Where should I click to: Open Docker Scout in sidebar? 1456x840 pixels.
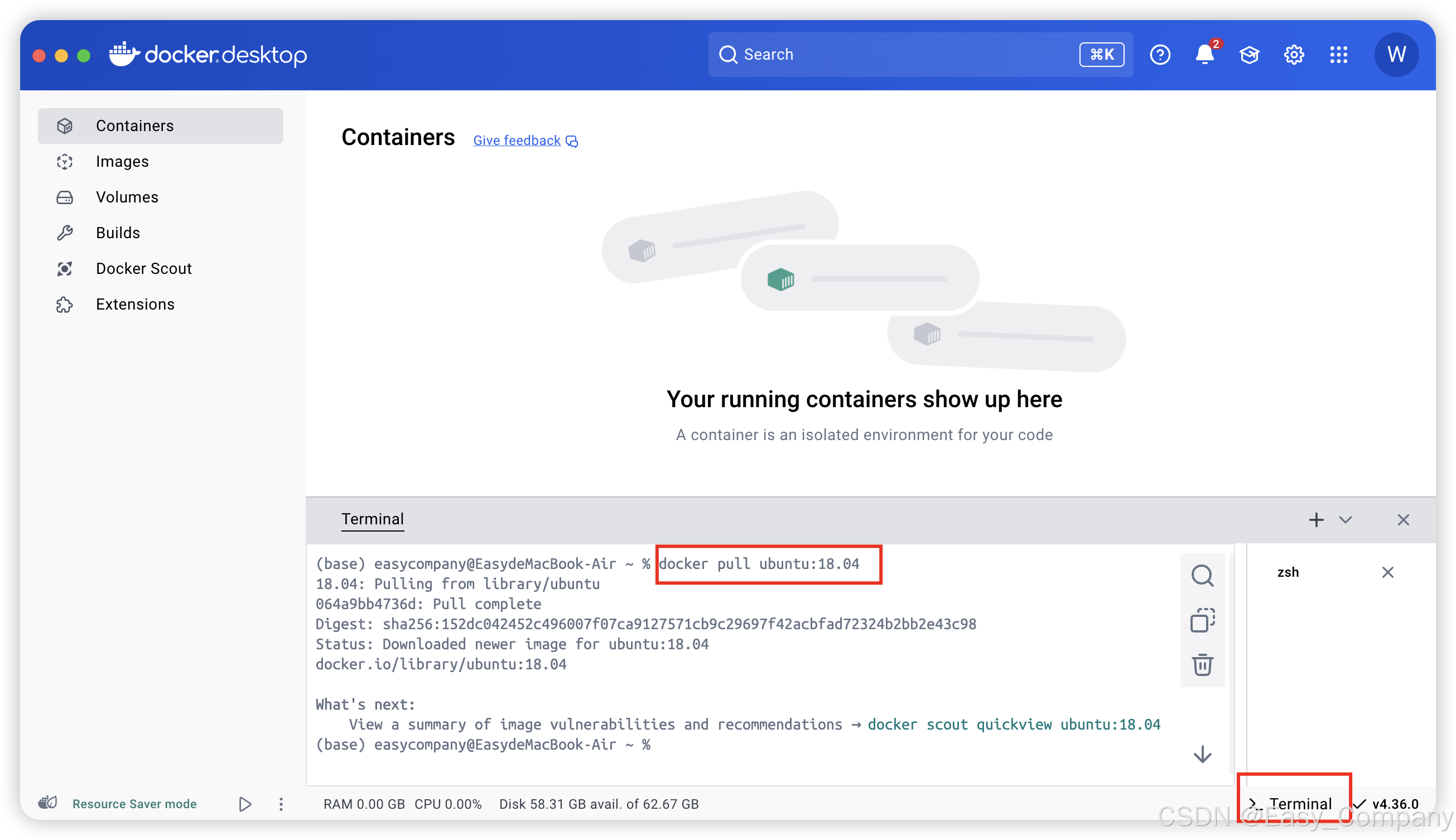click(143, 268)
